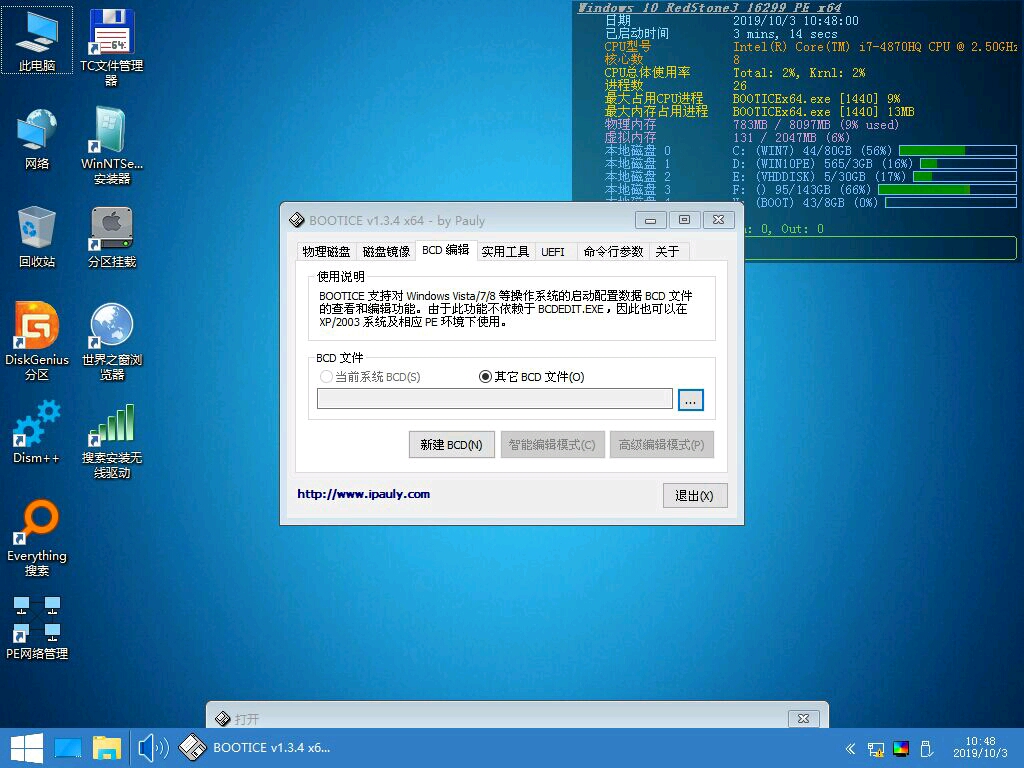Image resolution: width=1024 pixels, height=768 pixels.
Task: Switch to 实用工具 tab
Action: [505, 251]
